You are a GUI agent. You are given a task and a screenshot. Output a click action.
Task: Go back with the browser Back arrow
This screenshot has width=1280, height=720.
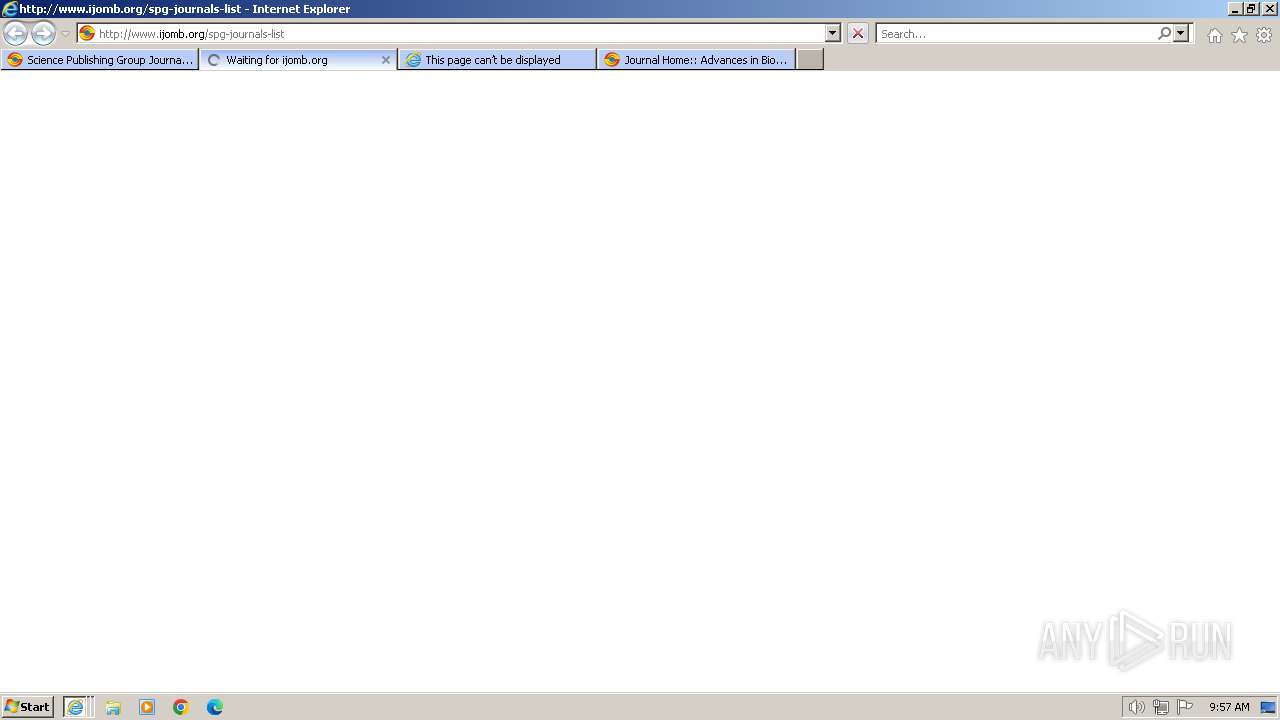tap(15, 33)
